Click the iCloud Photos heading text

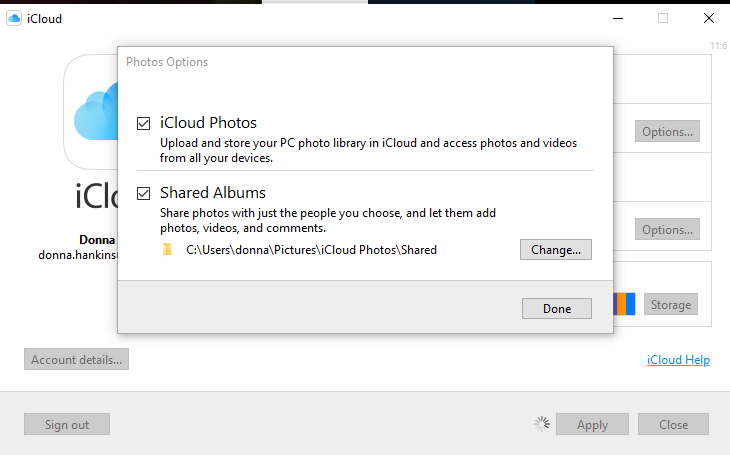pos(208,122)
